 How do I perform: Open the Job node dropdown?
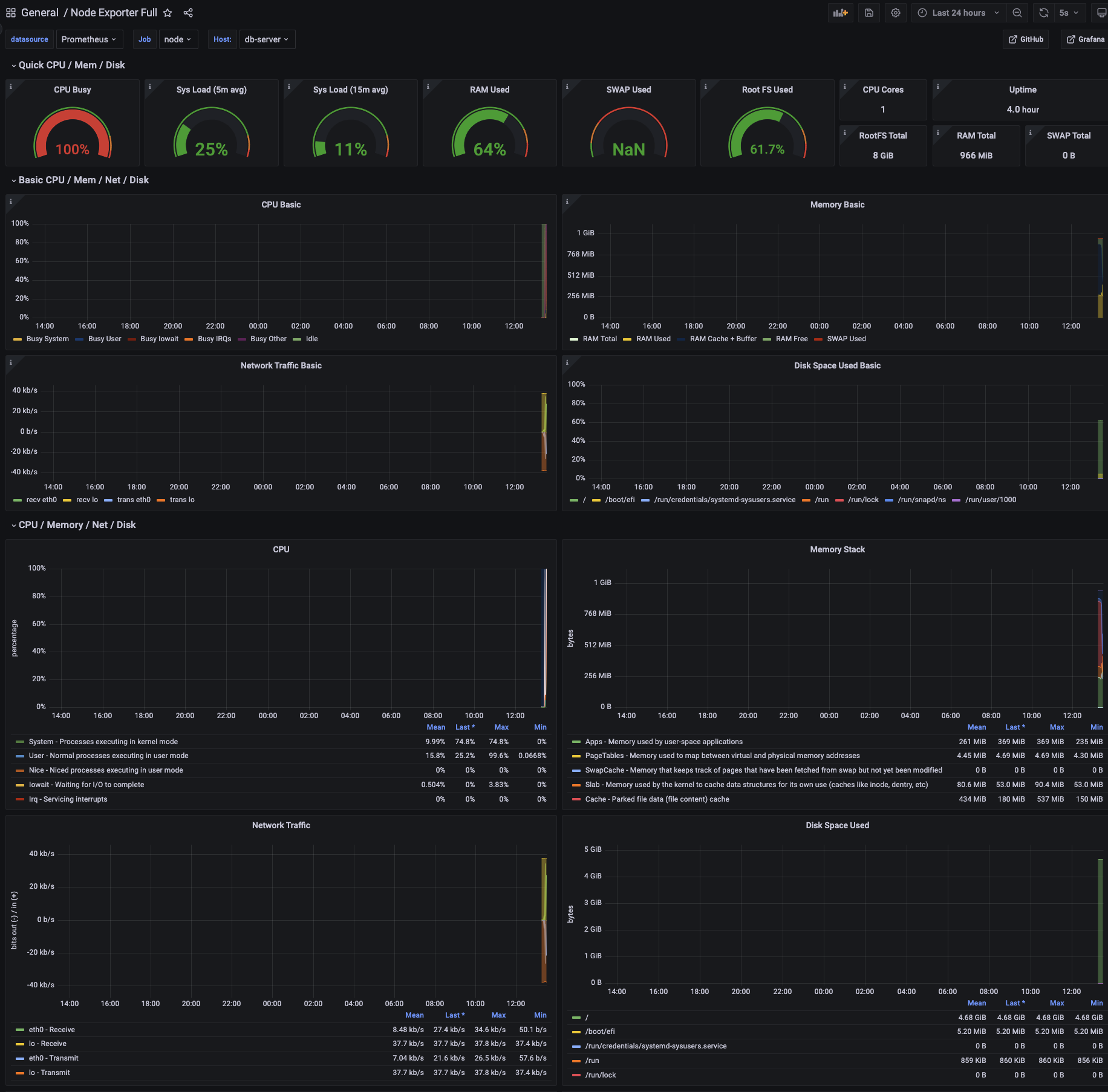(x=178, y=39)
